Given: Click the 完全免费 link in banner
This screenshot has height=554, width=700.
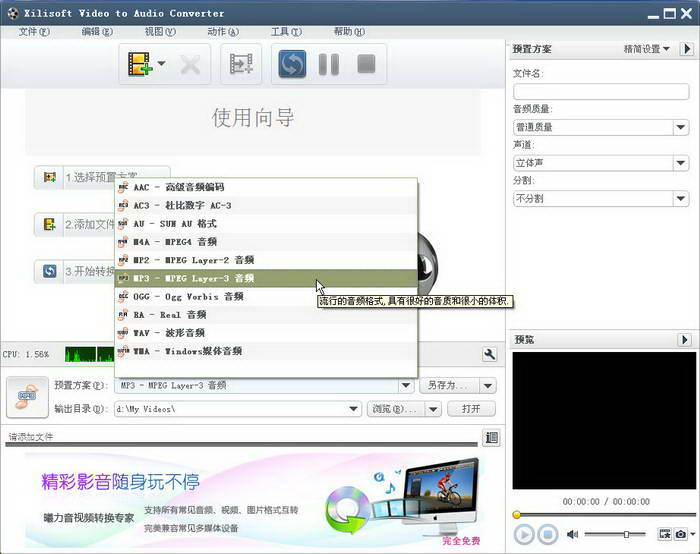Looking at the screenshot, I should coord(461,541).
